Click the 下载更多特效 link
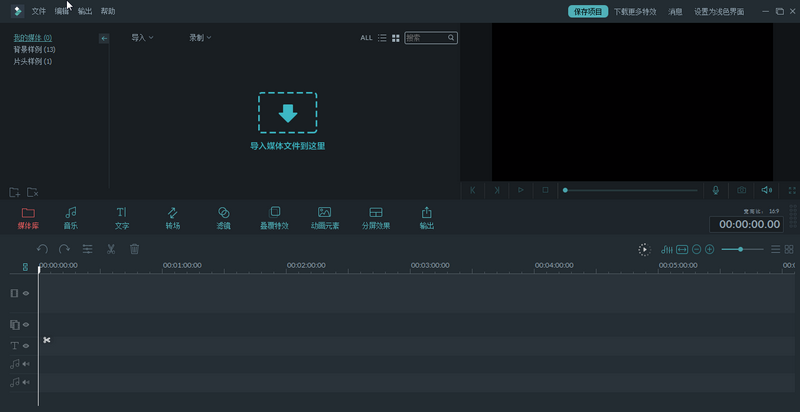This screenshot has height=412, width=800. (634, 11)
